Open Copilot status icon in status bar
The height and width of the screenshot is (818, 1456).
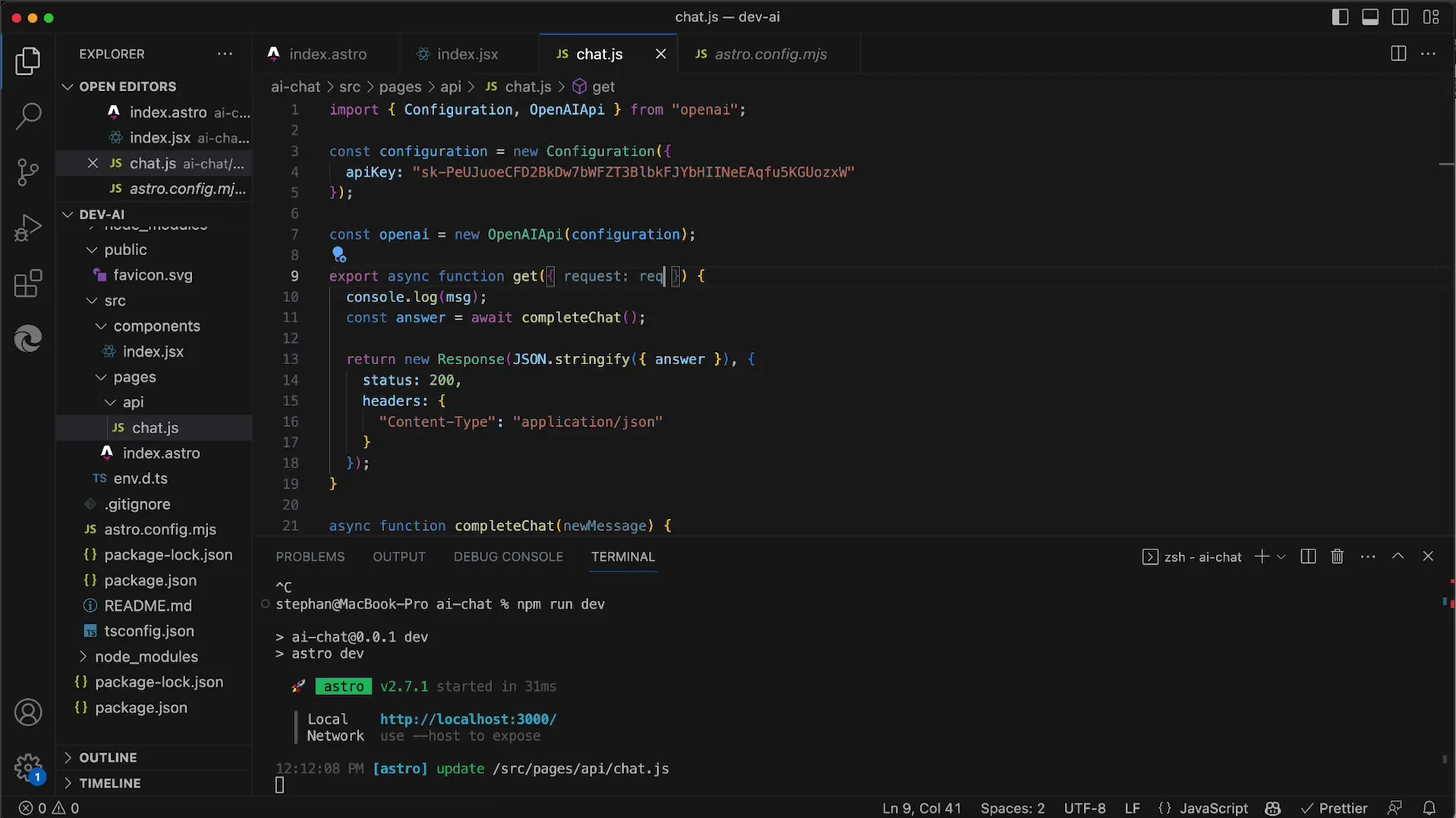coord(1273,808)
